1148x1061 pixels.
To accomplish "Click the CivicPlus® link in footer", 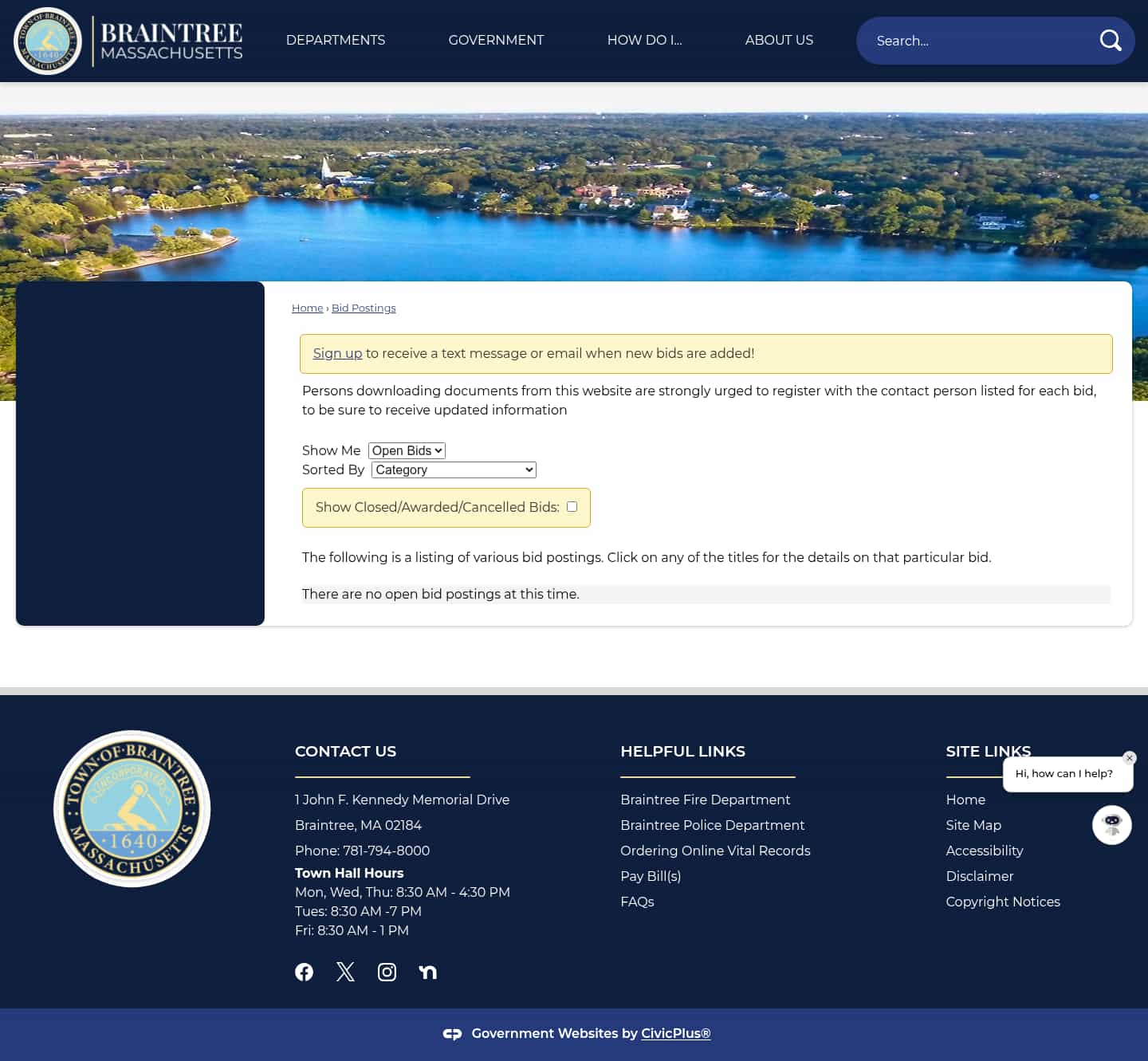I will pos(676,1033).
